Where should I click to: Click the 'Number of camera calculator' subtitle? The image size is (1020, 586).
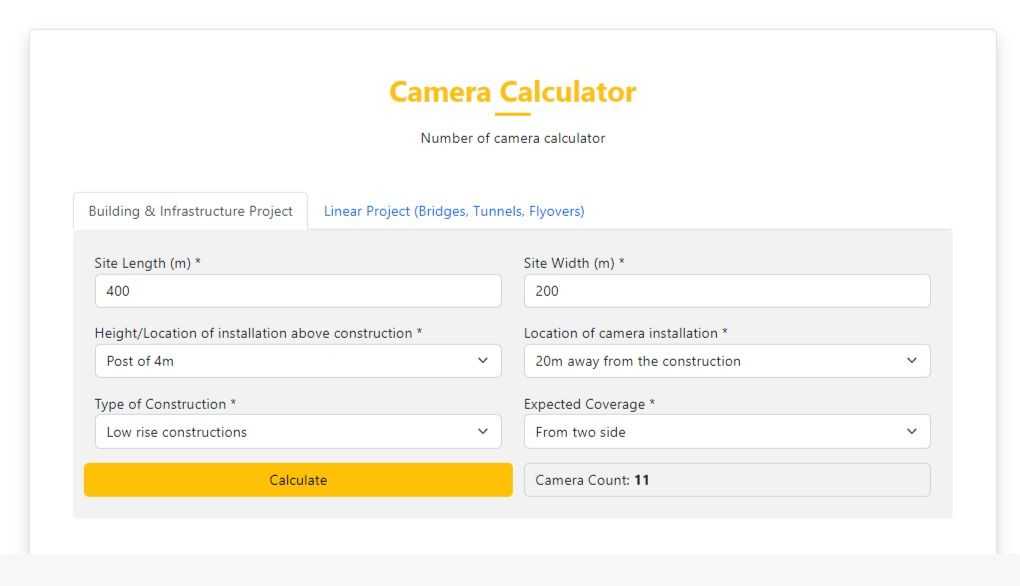[x=512, y=138]
